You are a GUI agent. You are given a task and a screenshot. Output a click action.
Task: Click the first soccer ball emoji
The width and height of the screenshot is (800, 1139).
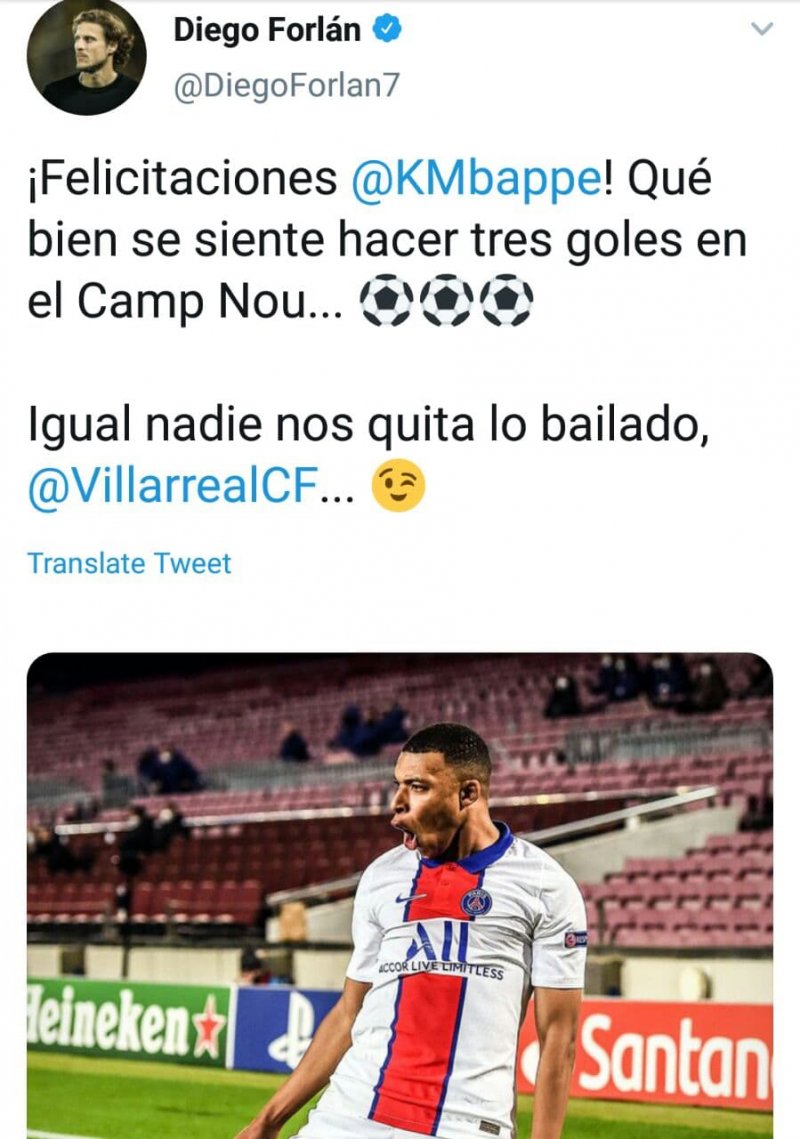[x=384, y=301]
